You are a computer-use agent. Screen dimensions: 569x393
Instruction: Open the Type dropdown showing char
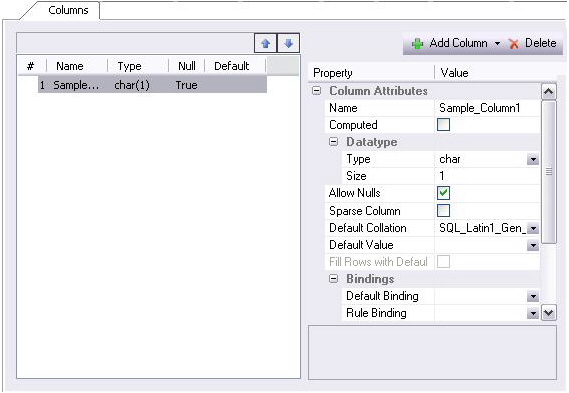[533, 159]
